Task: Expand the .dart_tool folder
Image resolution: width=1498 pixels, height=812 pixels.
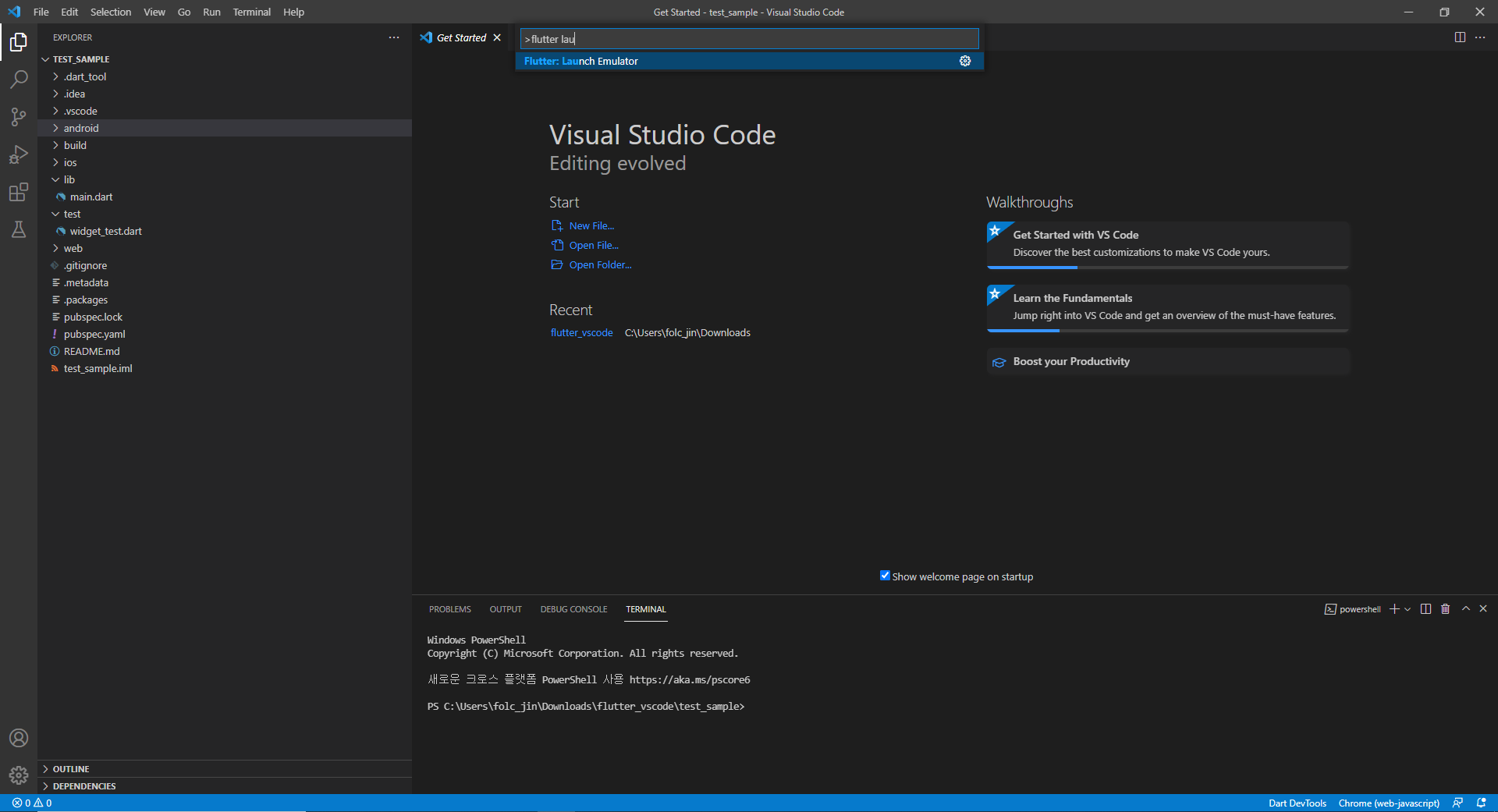Action: tap(55, 76)
